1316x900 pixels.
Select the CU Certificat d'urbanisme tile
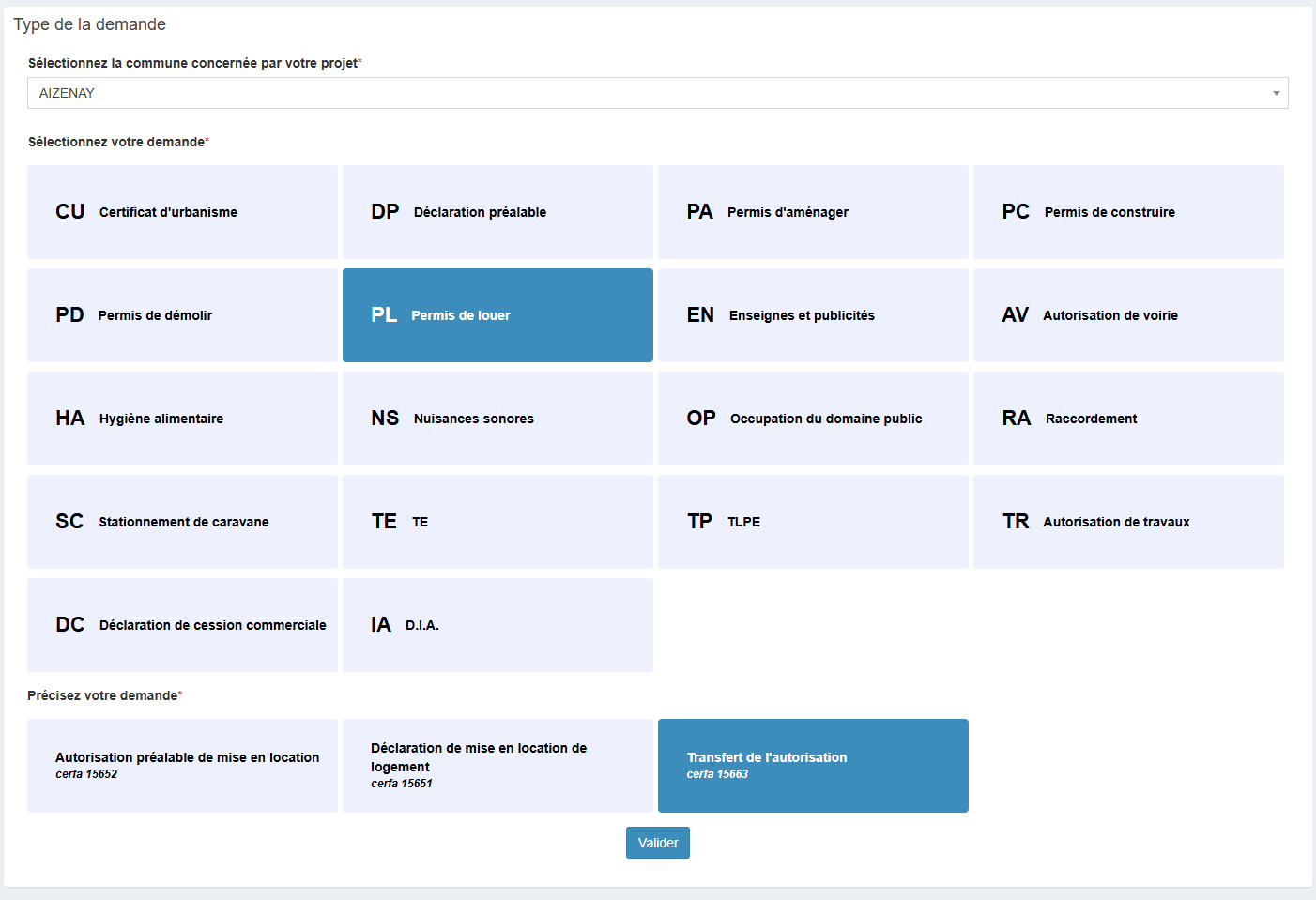point(182,212)
